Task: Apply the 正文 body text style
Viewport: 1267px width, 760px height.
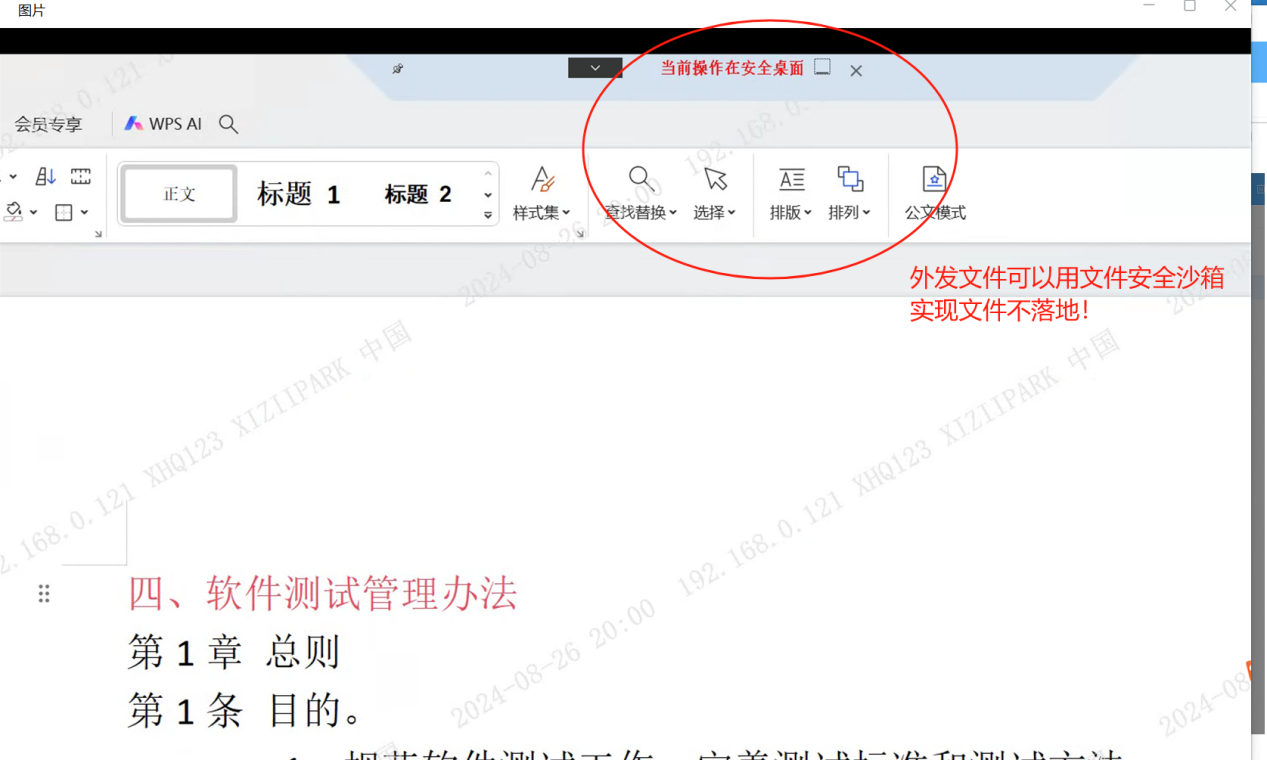Action: [x=179, y=194]
